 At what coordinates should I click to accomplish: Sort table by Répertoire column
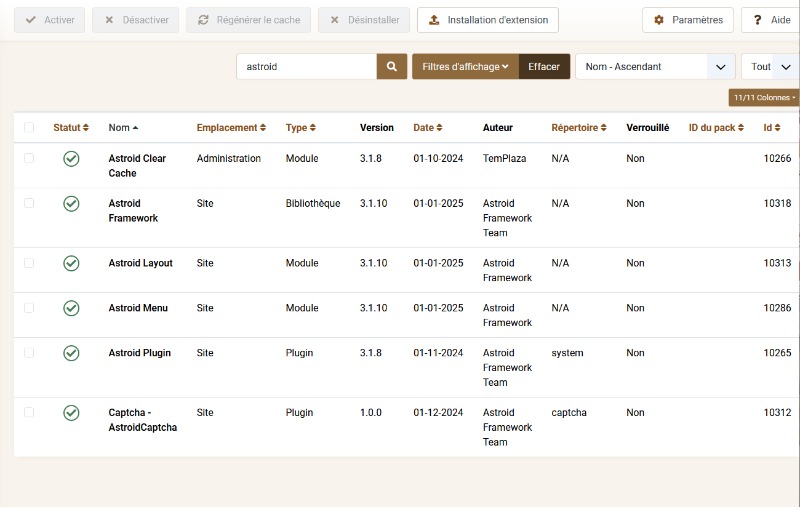tap(579, 128)
